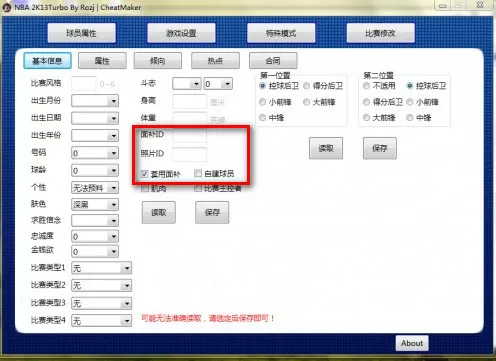Click the 比赛风格 input box
Image resolution: width=496 pixels, height=361 pixels.
pyautogui.click(x=84, y=83)
